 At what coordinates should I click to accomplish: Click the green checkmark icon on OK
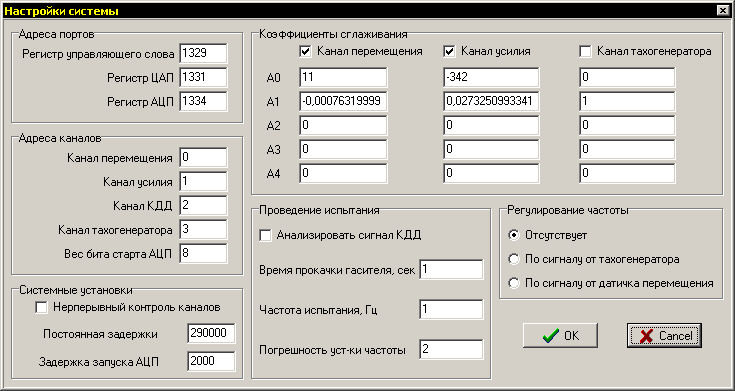point(550,336)
